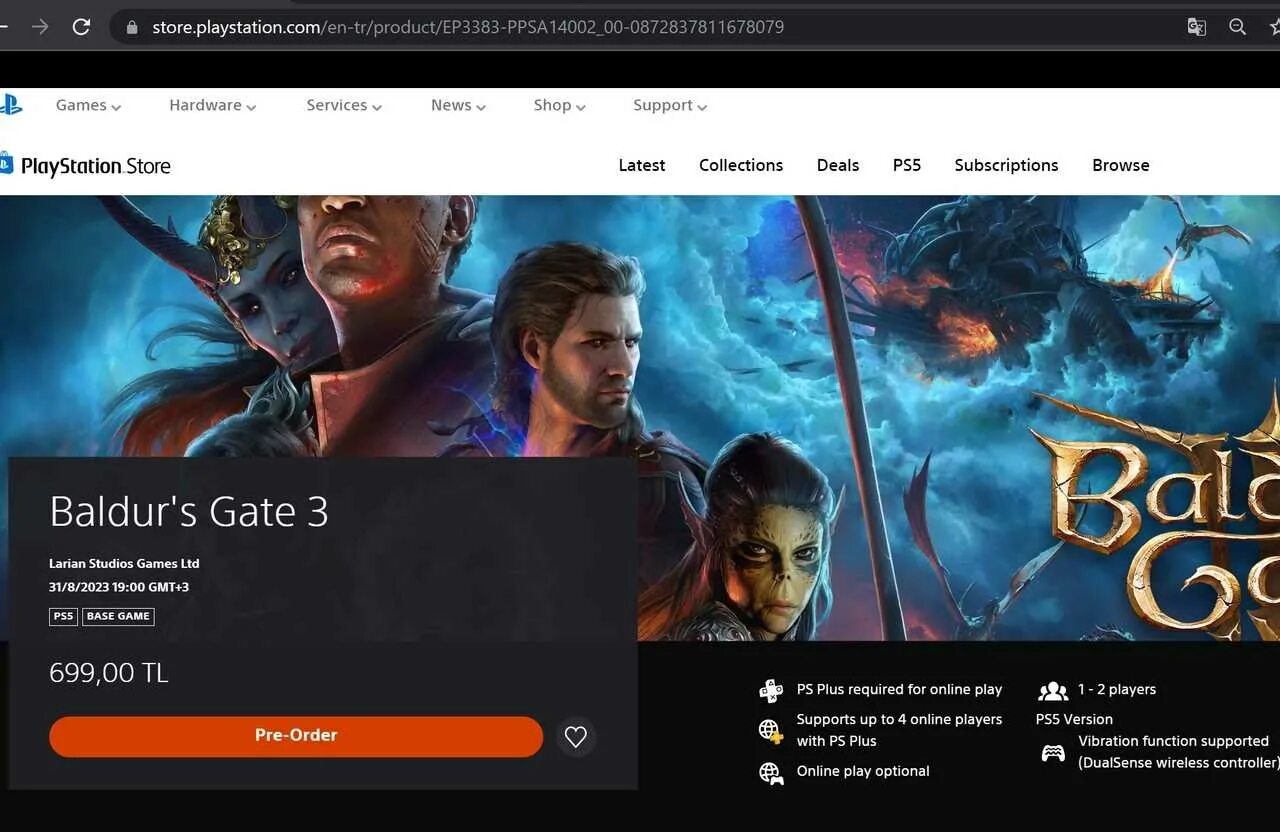Click the '1 - 2 players' text
This screenshot has width=1280, height=832.
pos(1117,689)
